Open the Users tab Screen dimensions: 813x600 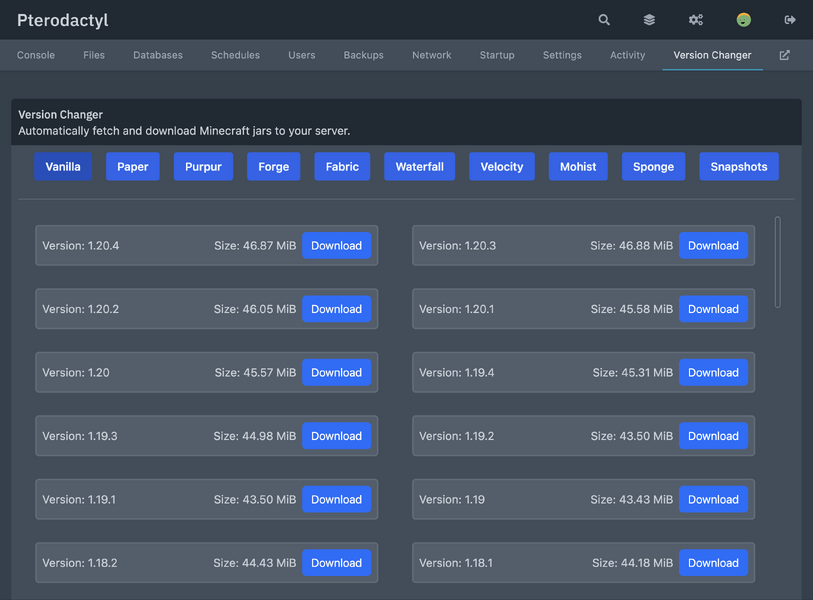tap(302, 55)
